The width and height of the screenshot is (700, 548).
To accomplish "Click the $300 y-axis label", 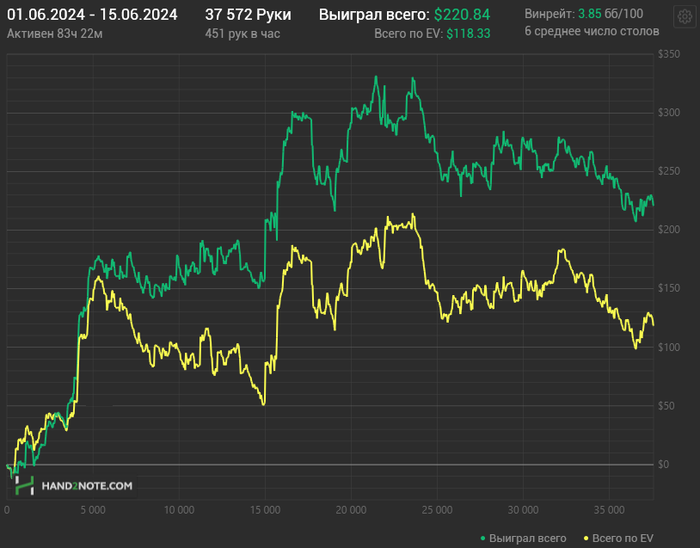I will 669,112.
